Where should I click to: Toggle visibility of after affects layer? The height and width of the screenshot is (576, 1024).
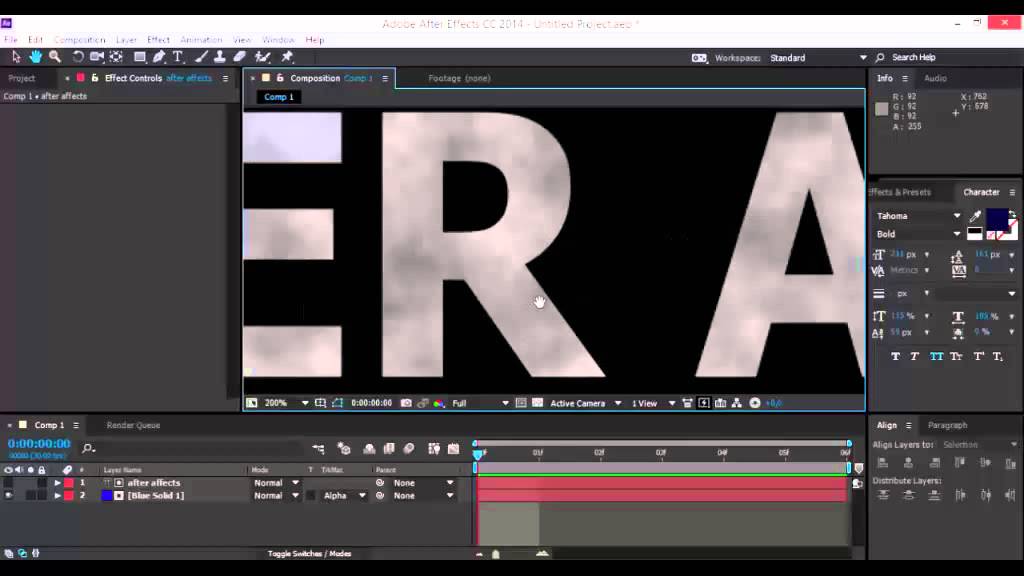tap(8, 483)
